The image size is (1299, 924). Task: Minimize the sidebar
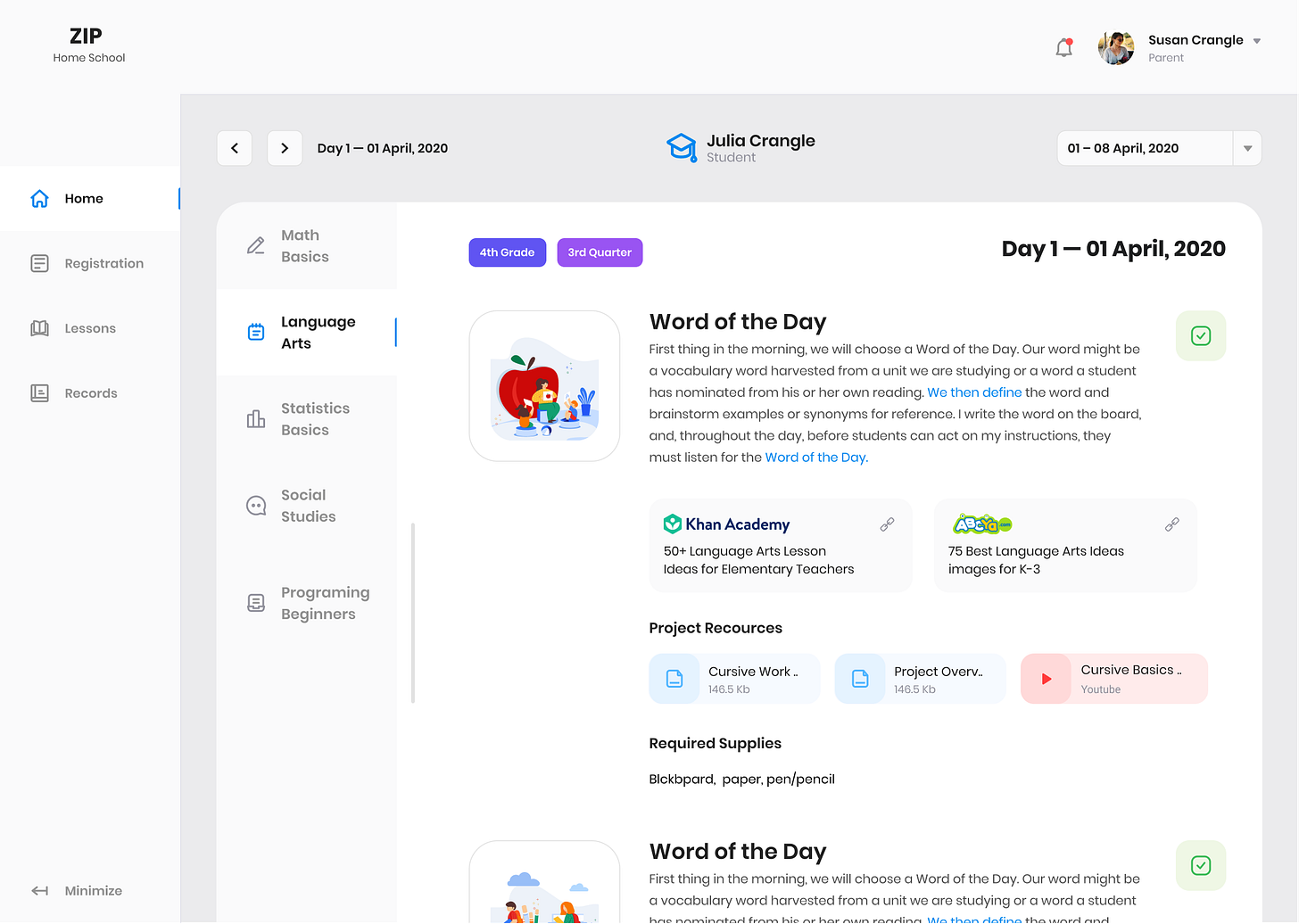pos(77,891)
